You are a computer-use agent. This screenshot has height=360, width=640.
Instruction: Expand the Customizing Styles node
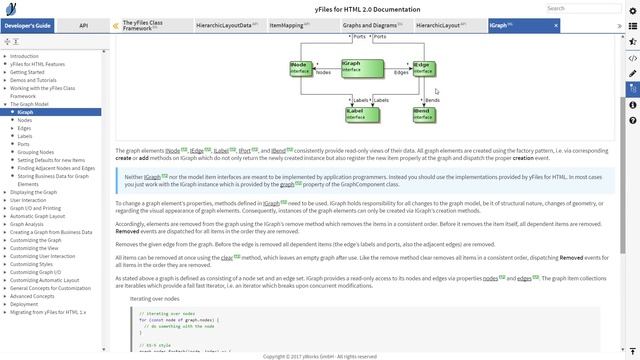[5, 264]
